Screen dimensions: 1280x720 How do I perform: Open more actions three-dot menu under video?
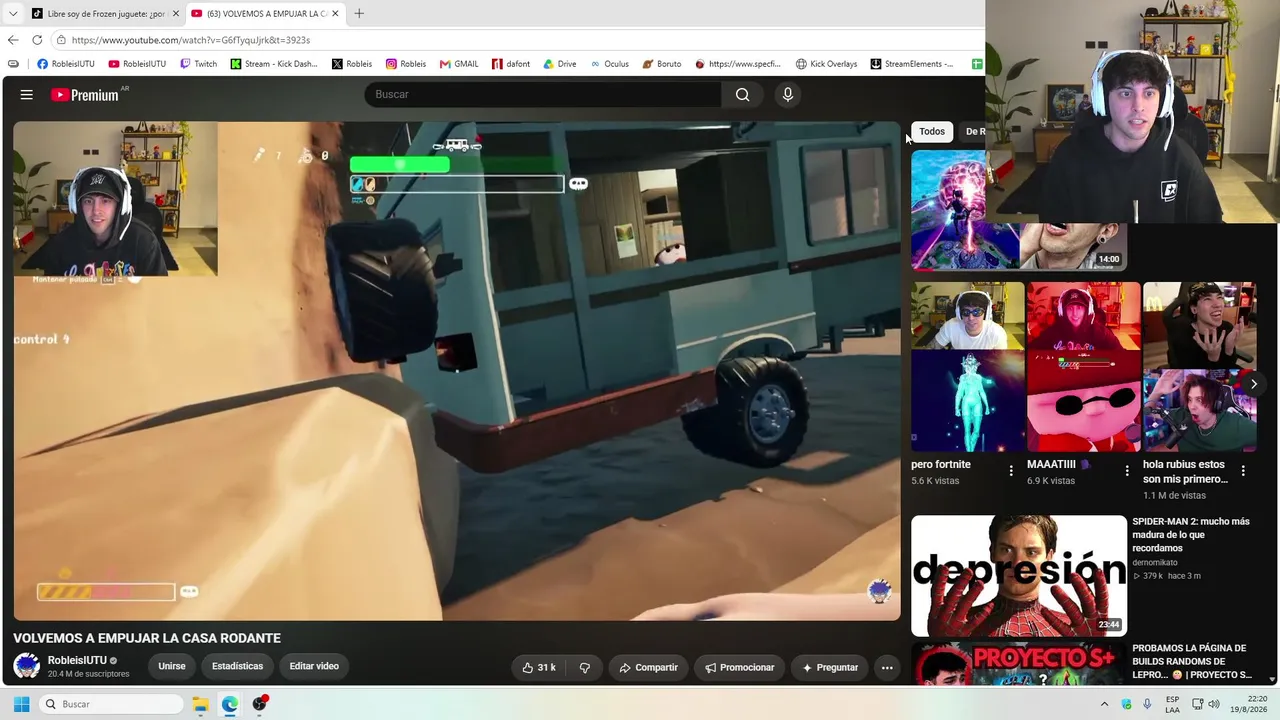(x=887, y=668)
